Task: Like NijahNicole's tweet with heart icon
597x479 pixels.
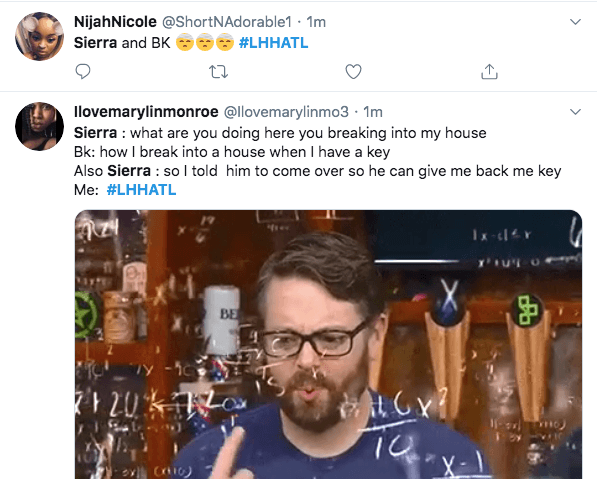Action: [353, 72]
